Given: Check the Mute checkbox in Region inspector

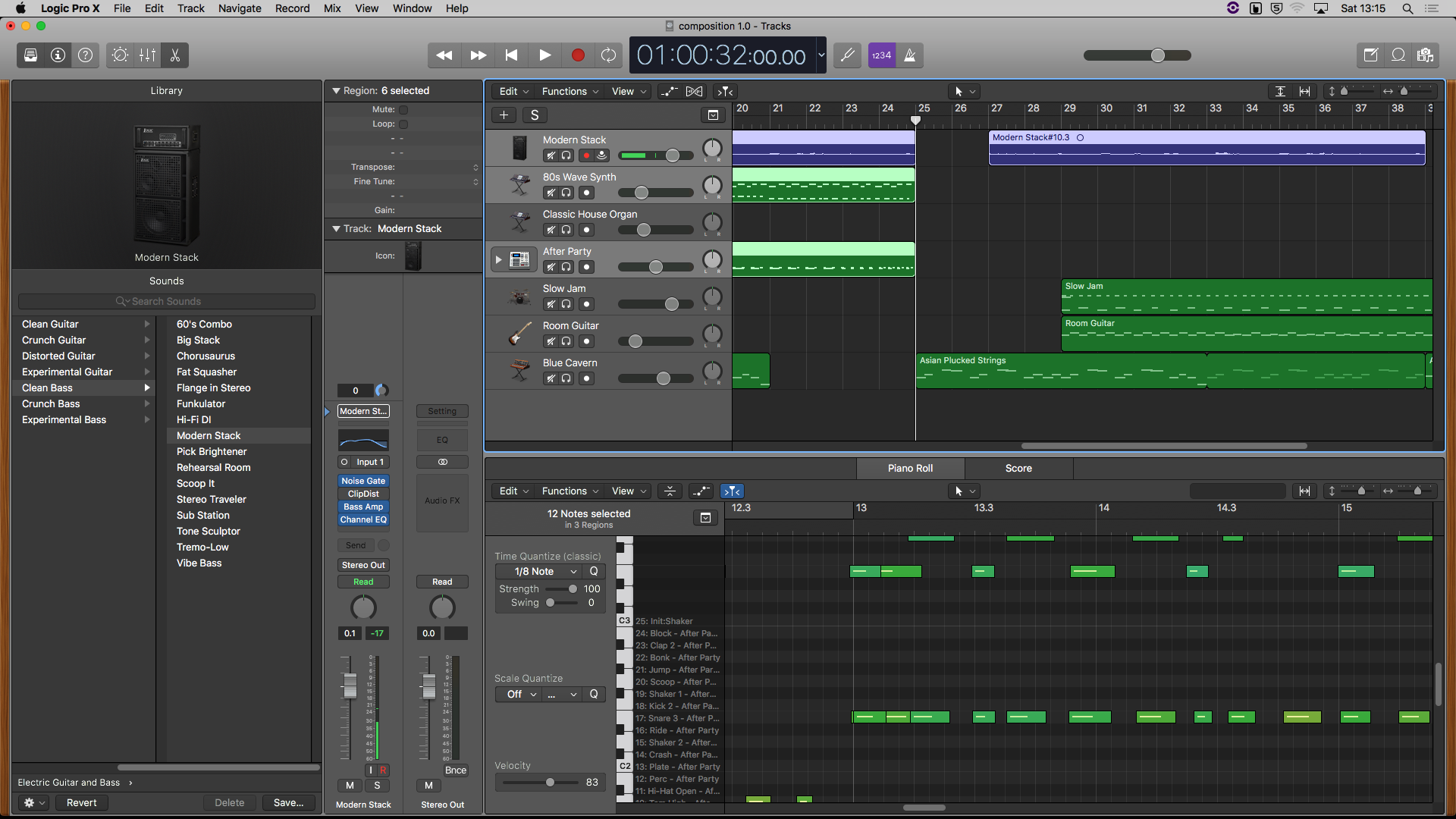Looking at the screenshot, I should pos(403,109).
